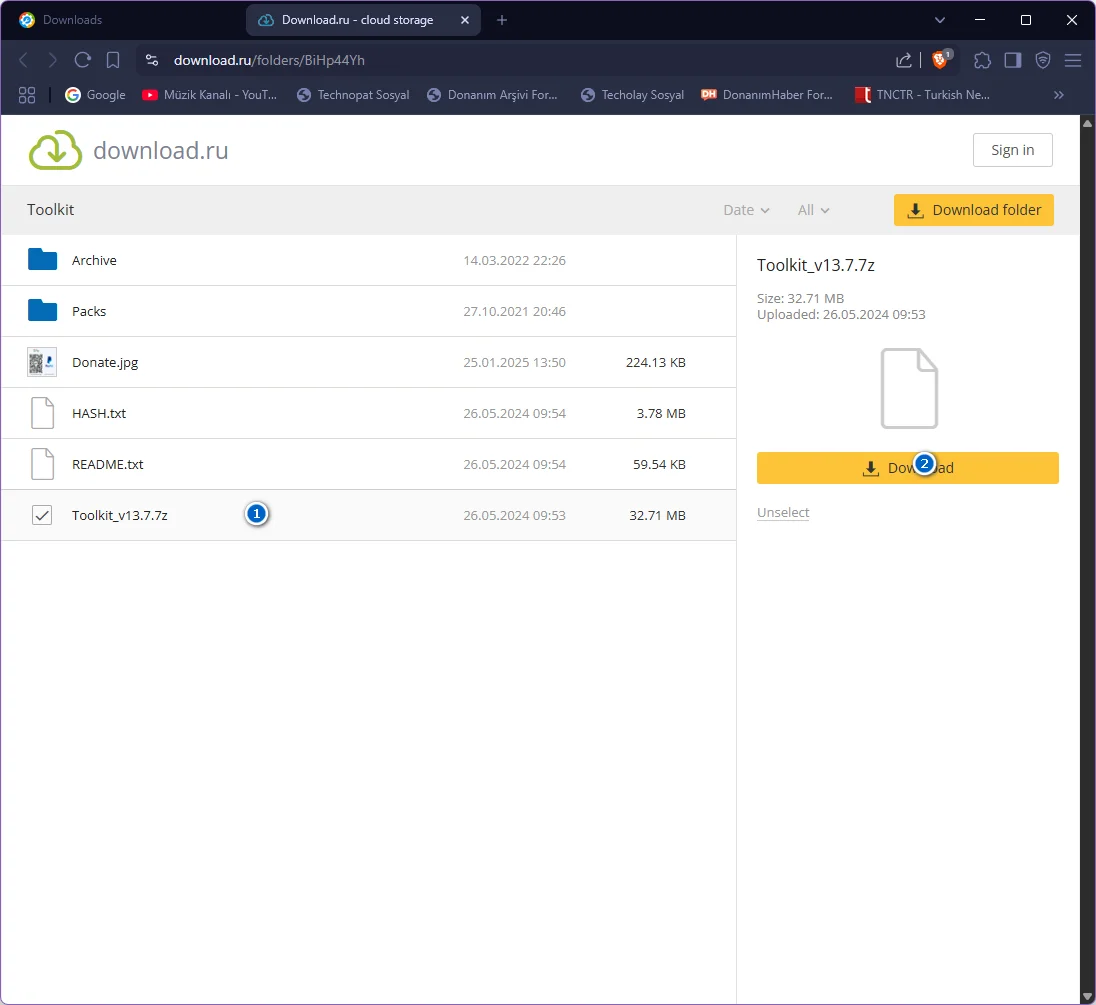
Task: Open the Müzik Kanalı YouTube bookmark
Action: 209,95
